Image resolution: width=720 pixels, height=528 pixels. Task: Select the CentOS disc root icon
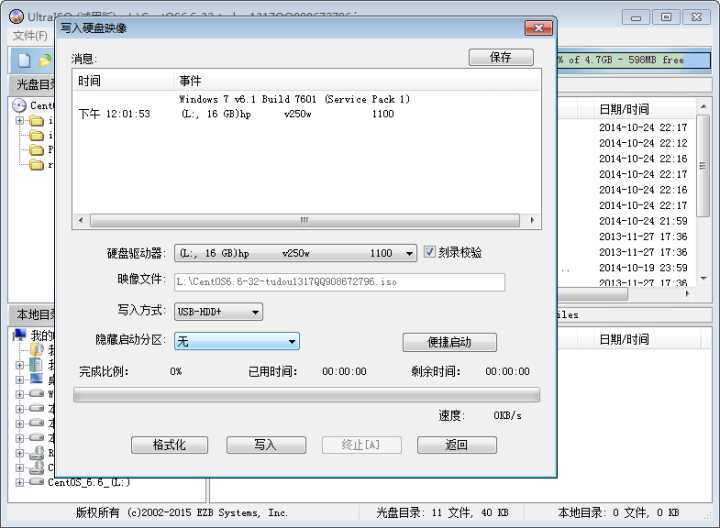19,105
